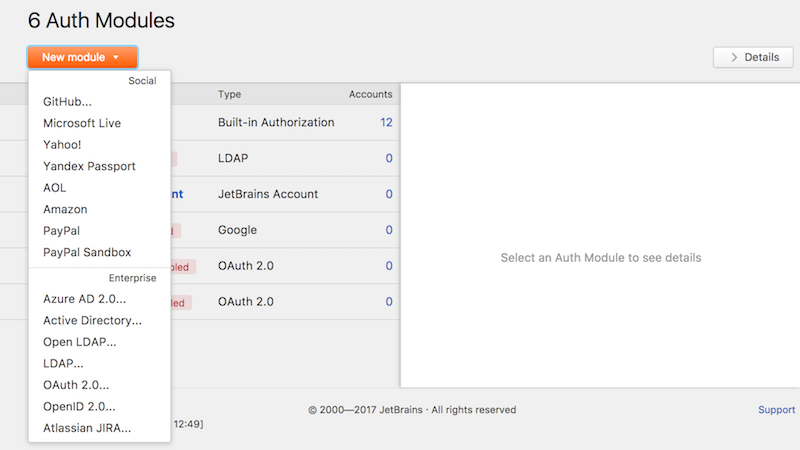This screenshot has width=800, height=450.
Task: Select OpenID 2.0... option
Action: (79, 406)
